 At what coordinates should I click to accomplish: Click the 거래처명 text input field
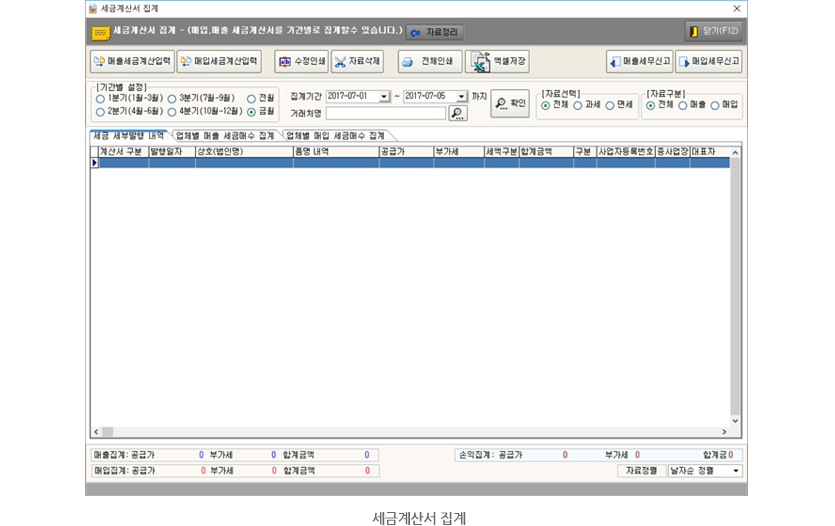click(x=385, y=114)
